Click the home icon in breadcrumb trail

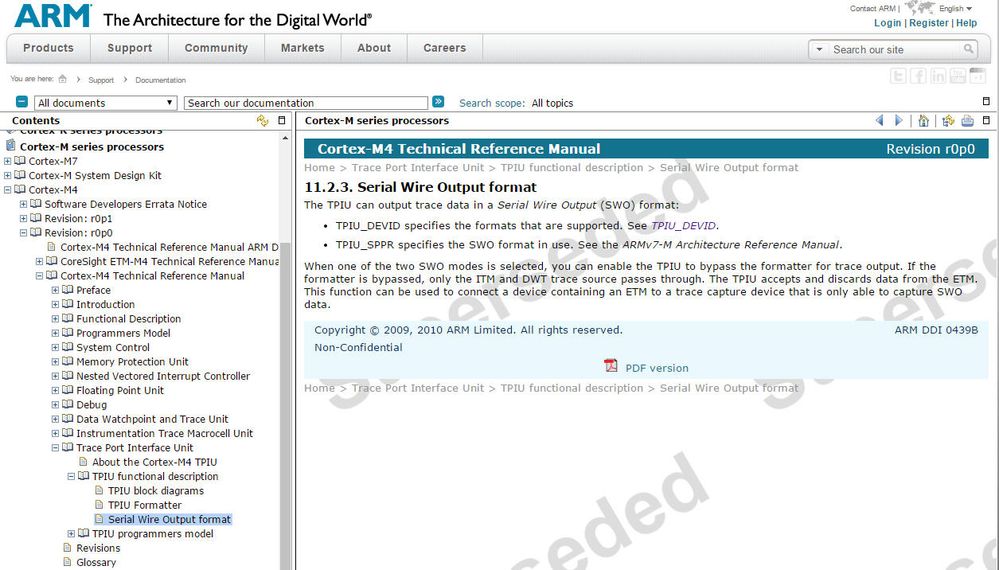[62, 79]
